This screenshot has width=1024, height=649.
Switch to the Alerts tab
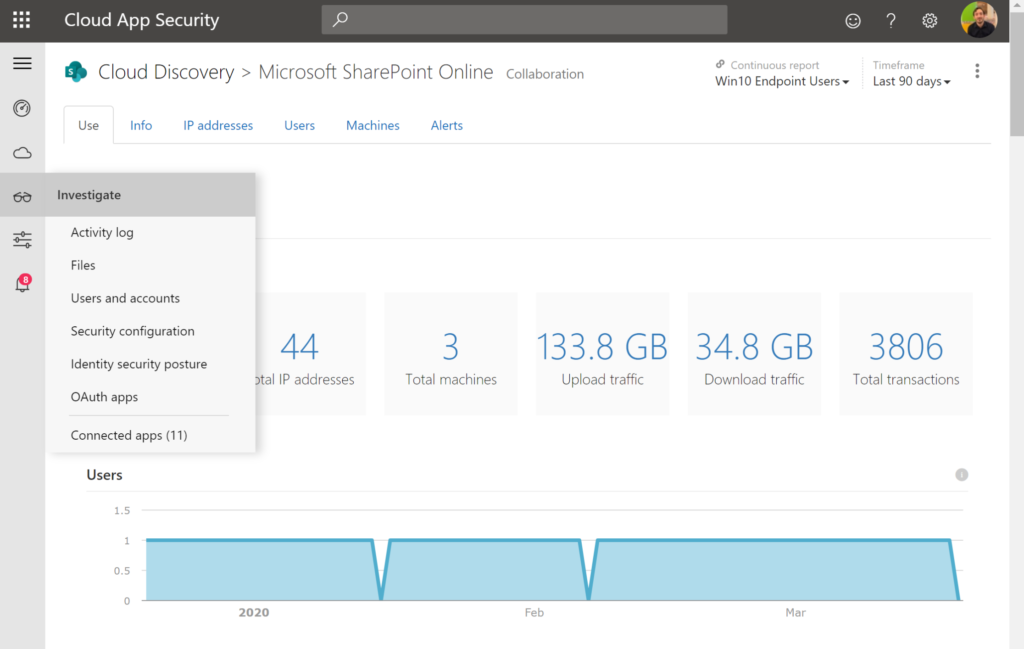pyautogui.click(x=447, y=125)
